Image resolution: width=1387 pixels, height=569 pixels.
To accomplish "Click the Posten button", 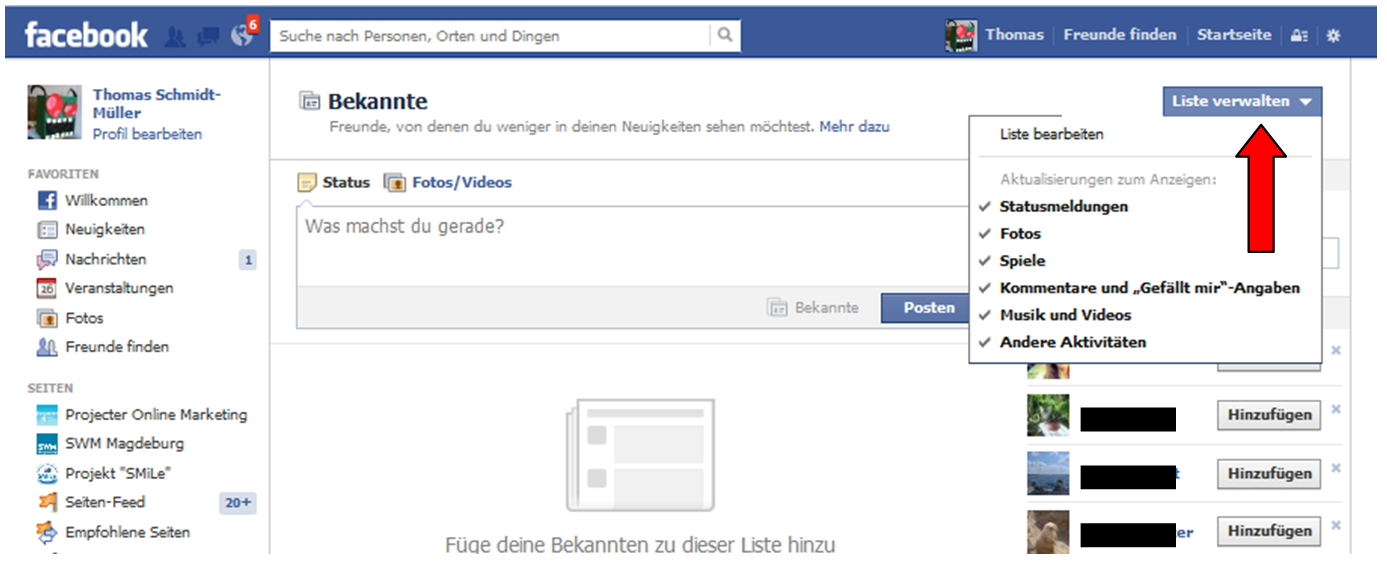I will (x=929, y=308).
